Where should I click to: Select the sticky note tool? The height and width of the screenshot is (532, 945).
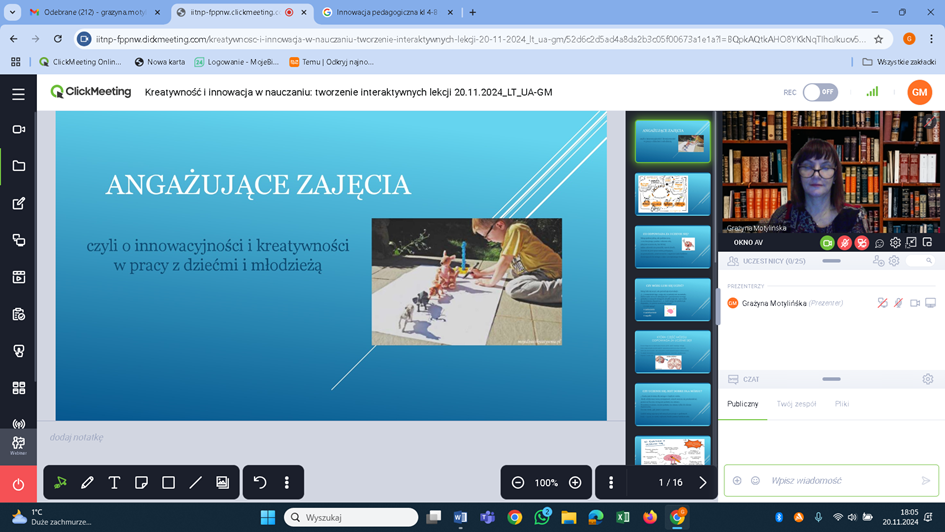(141, 483)
